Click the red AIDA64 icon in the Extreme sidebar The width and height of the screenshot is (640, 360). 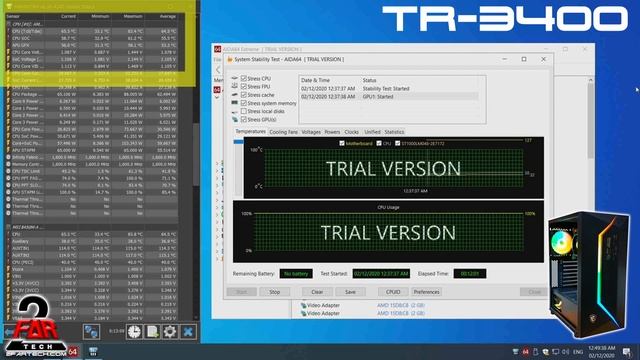pyautogui.click(x=217, y=89)
